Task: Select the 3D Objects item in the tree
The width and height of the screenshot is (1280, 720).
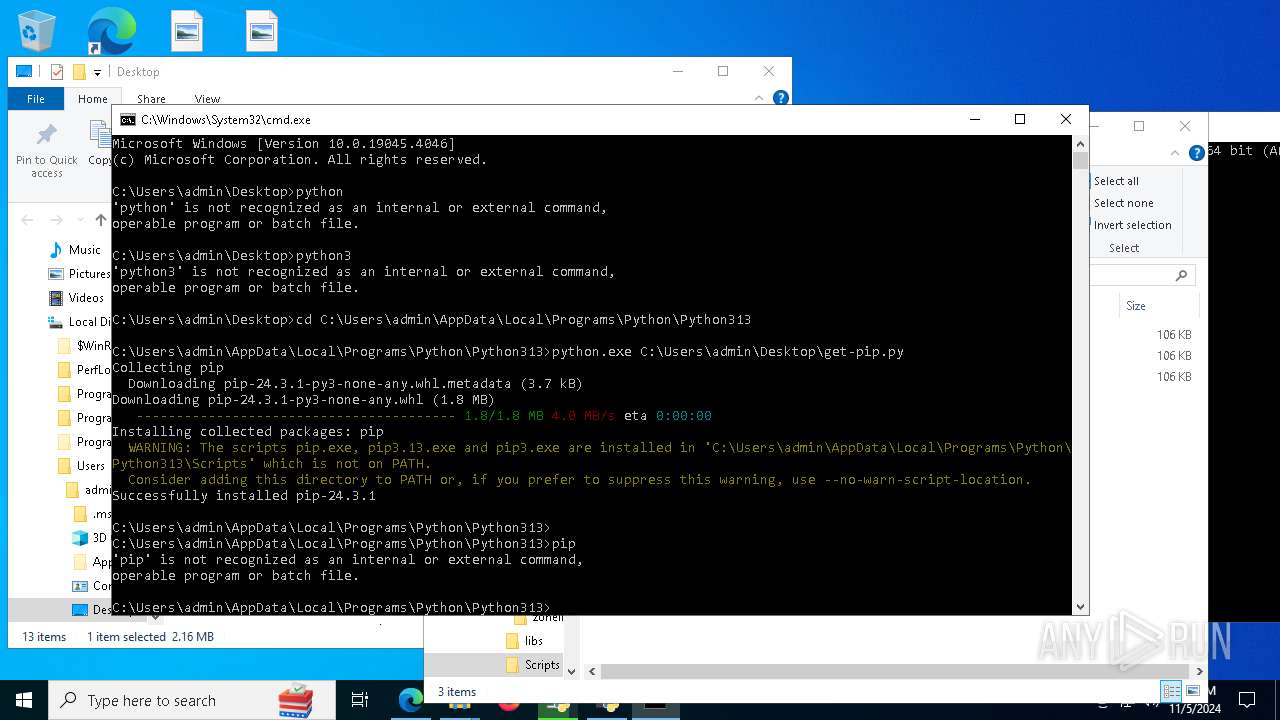Action: 90,538
